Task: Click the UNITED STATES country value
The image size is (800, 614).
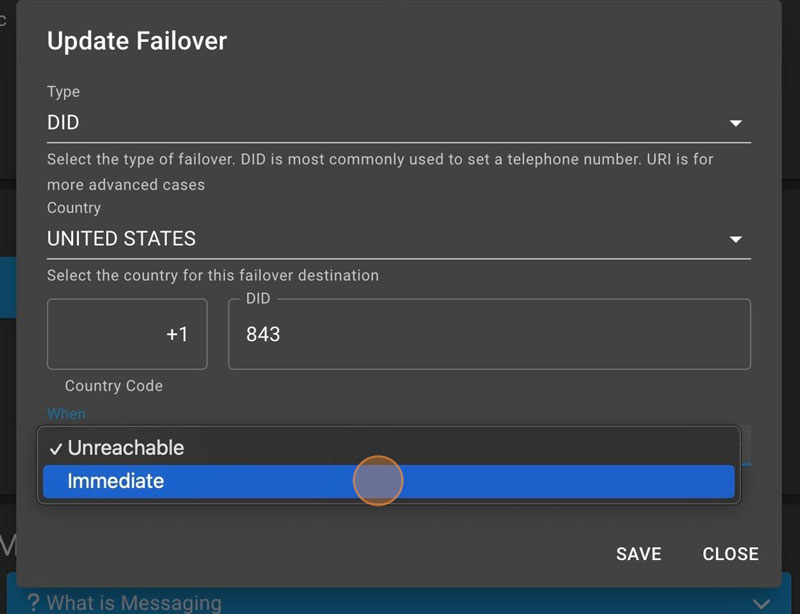Action: tap(121, 239)
